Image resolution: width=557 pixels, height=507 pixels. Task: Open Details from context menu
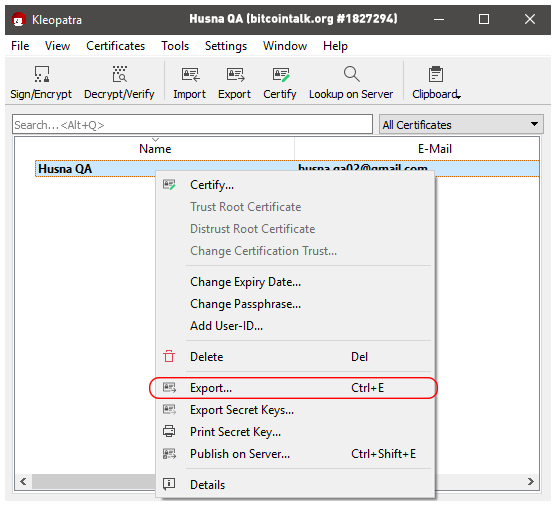(x=295, y=484)
